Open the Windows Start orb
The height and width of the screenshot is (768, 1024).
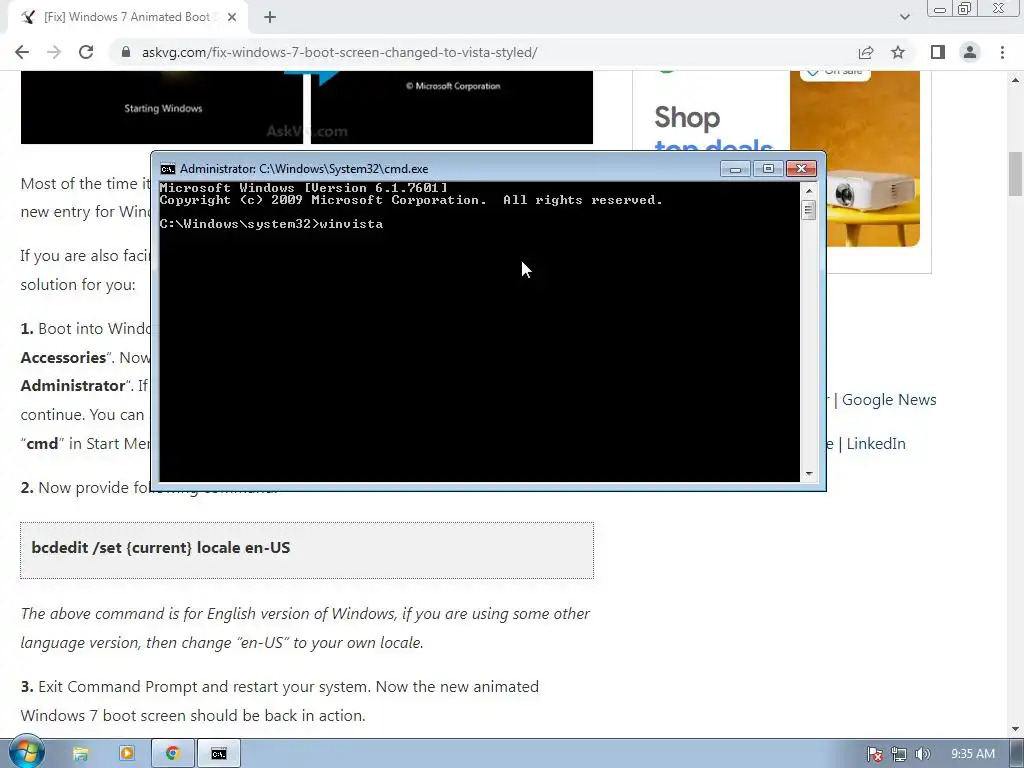tap(27, 752)
